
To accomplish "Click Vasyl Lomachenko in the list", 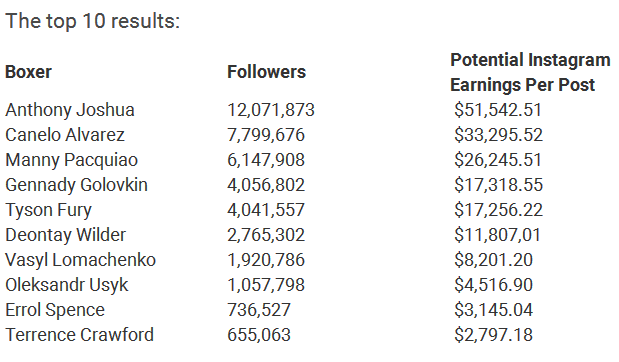I will (81, 260).
